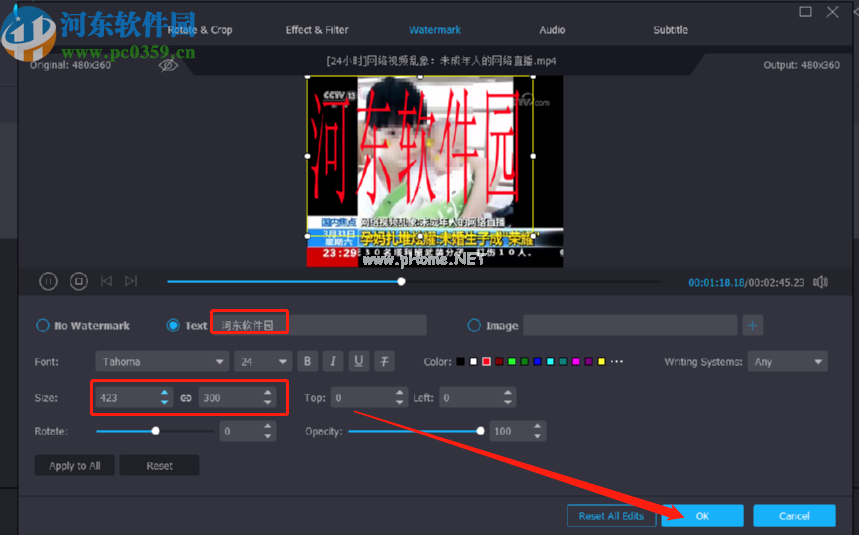Pick the bright red color swatch

pos(486,361)
